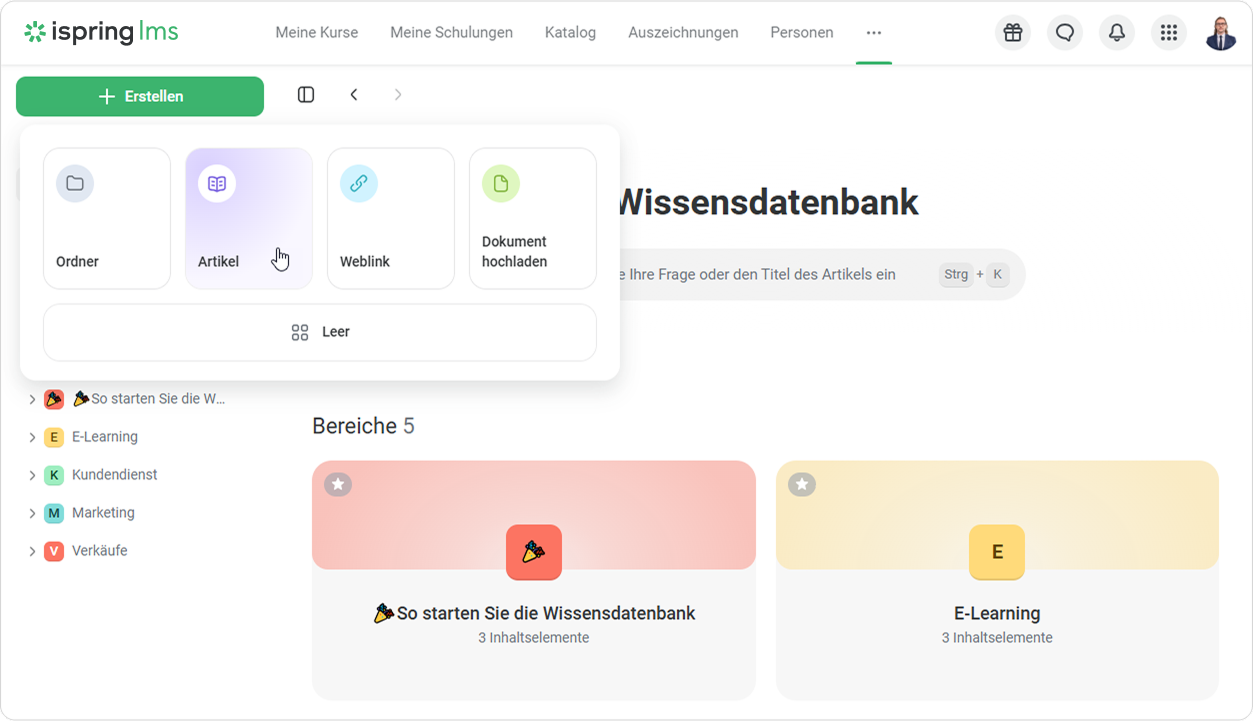This screenshot has height=721, width=1253.
Task: Select the Weblink creation option
Action: click(391, 219)
